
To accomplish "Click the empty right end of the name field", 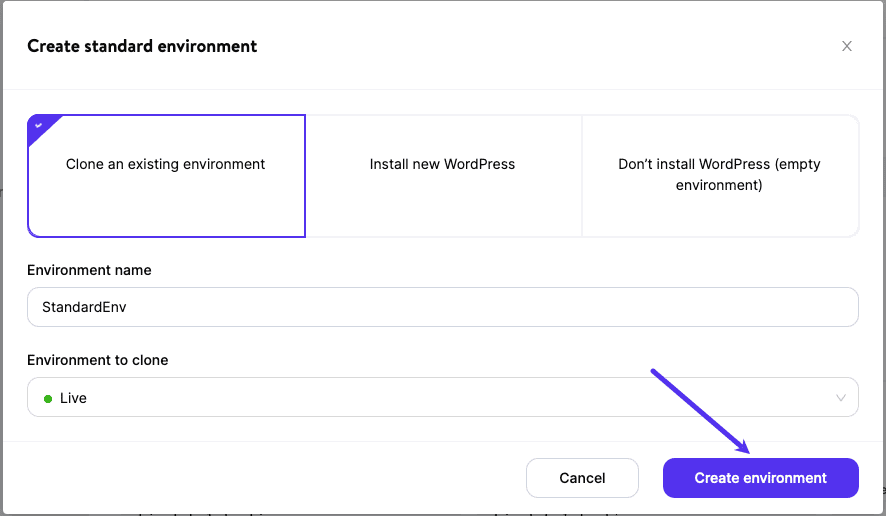I will 780,307.
